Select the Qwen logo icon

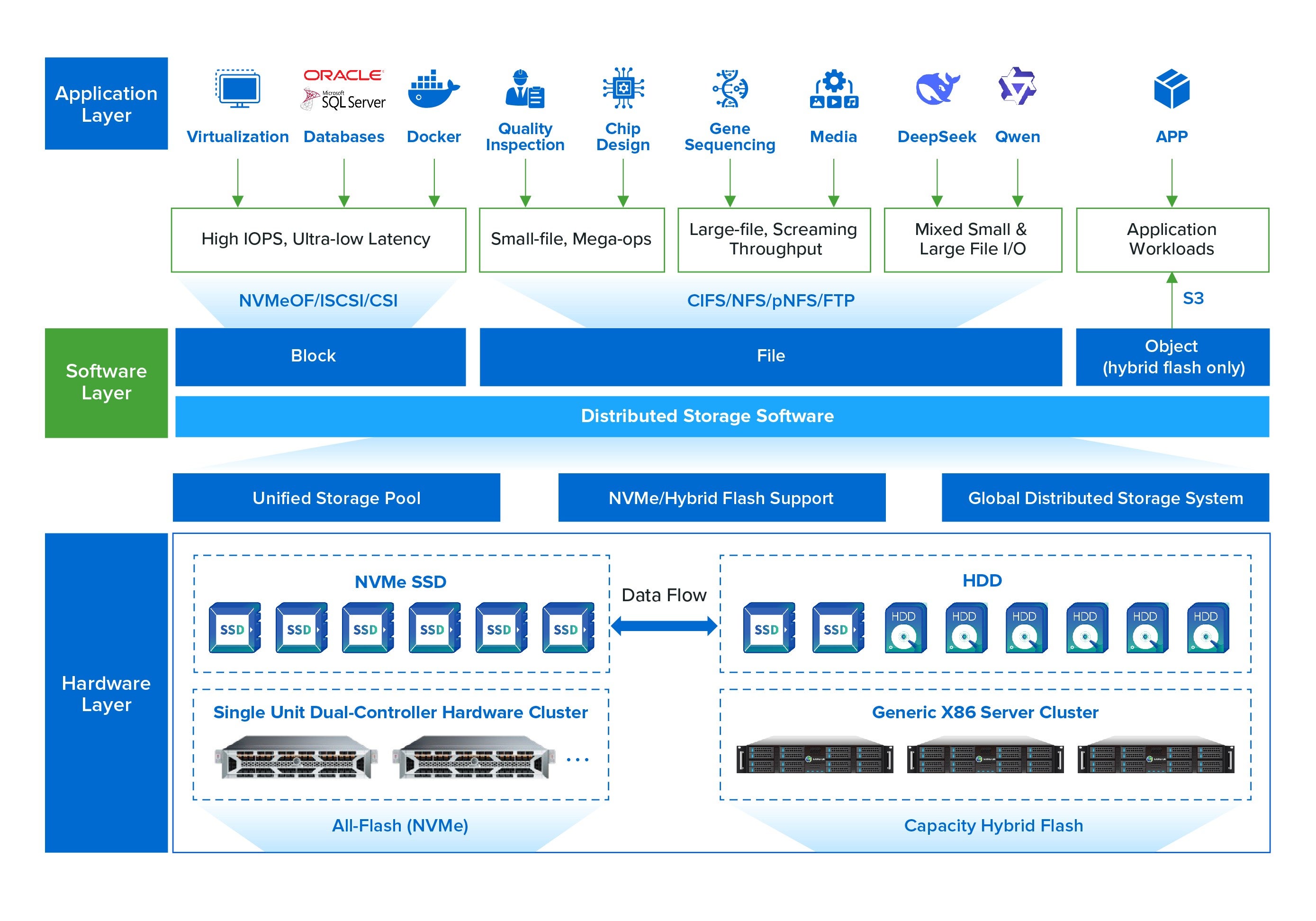tap(1018, 86)
